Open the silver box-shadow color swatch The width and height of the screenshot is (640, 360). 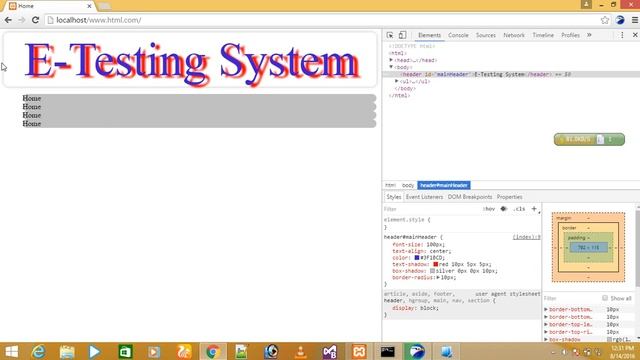point(432,271)
